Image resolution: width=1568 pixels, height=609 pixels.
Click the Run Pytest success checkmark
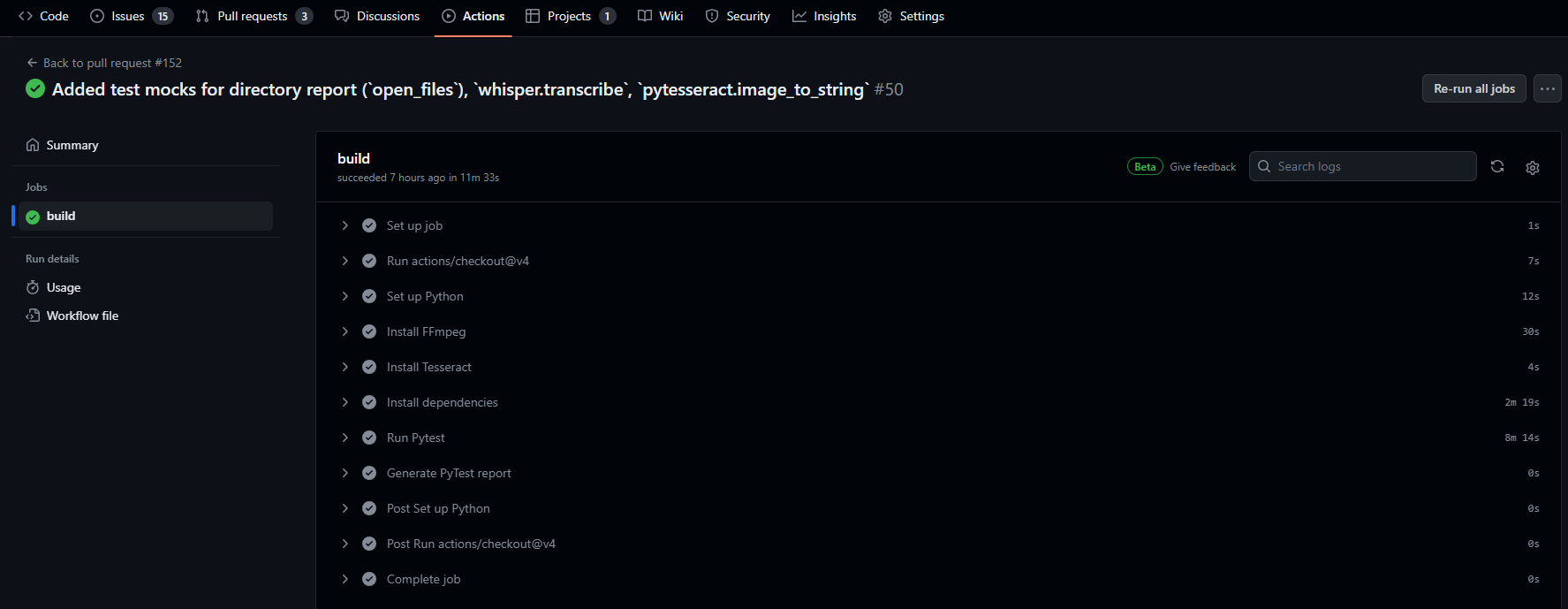(369, 438)
